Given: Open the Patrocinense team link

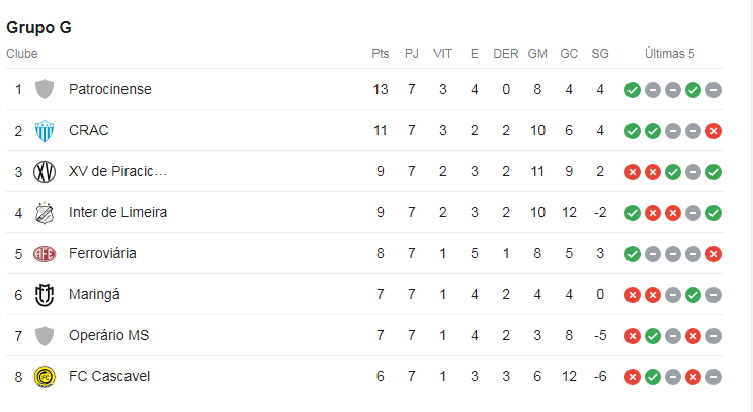Looking at the screenshot, I should [110, 89].
